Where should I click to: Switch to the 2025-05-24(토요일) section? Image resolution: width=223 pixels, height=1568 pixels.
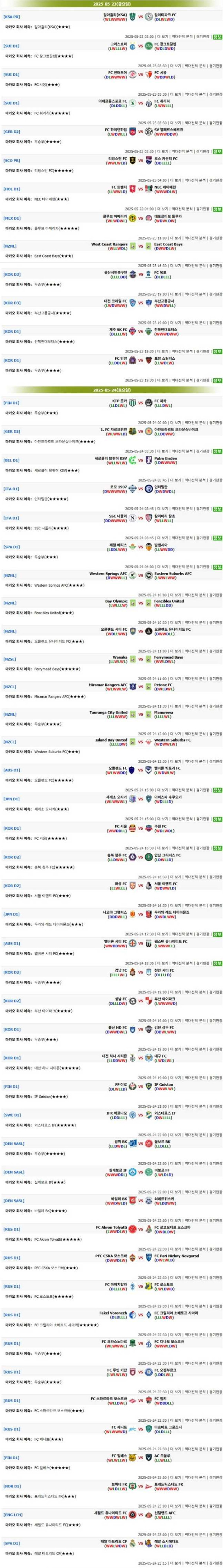click(x=111, y=389)
